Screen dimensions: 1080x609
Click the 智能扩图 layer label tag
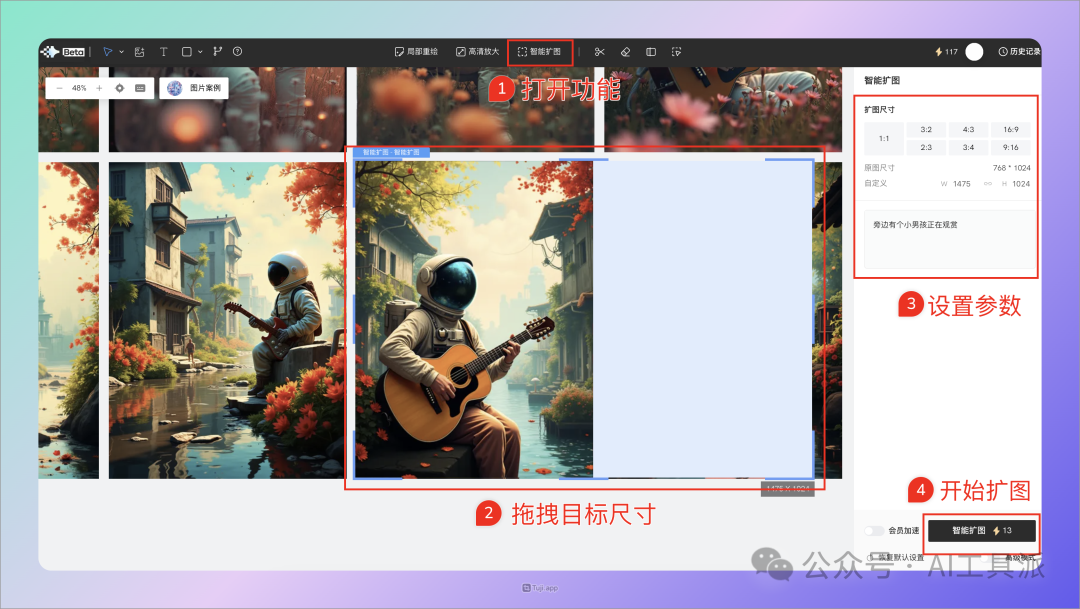[x=391, y=152]
